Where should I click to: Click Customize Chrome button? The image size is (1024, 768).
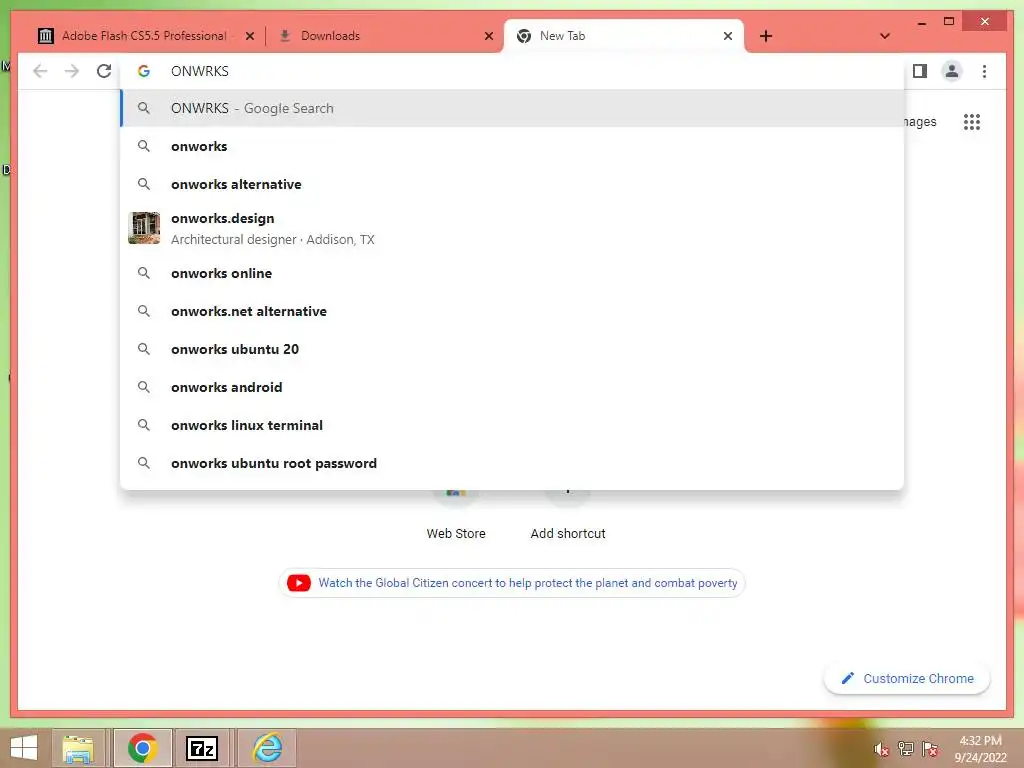[907, 679]
